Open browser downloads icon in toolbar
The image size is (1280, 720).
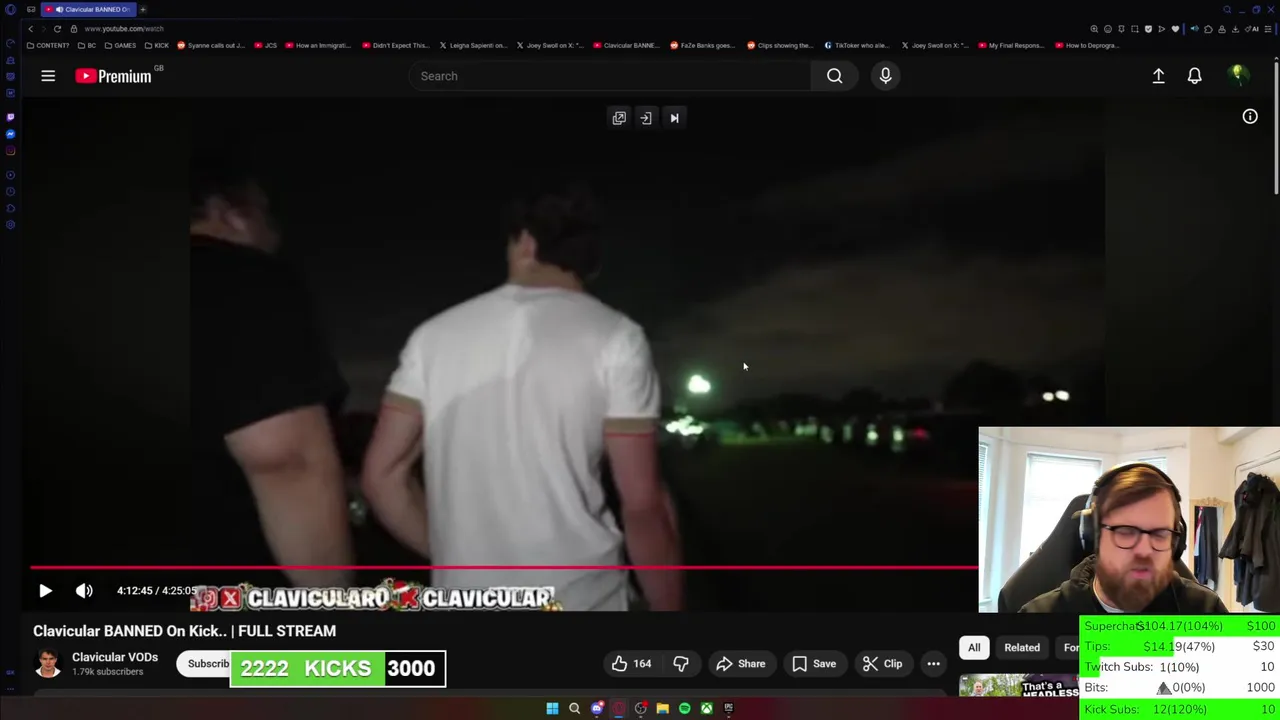click(1235, 29)
